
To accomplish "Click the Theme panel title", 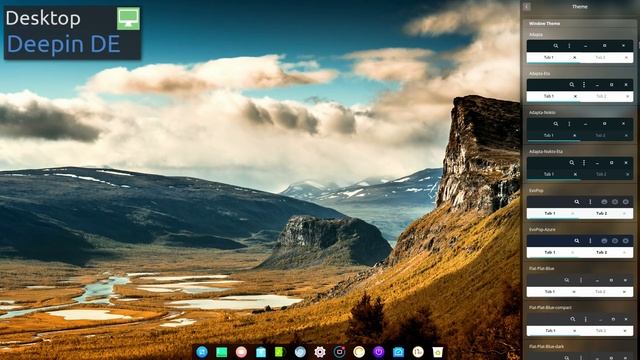I will click(580, 7).
